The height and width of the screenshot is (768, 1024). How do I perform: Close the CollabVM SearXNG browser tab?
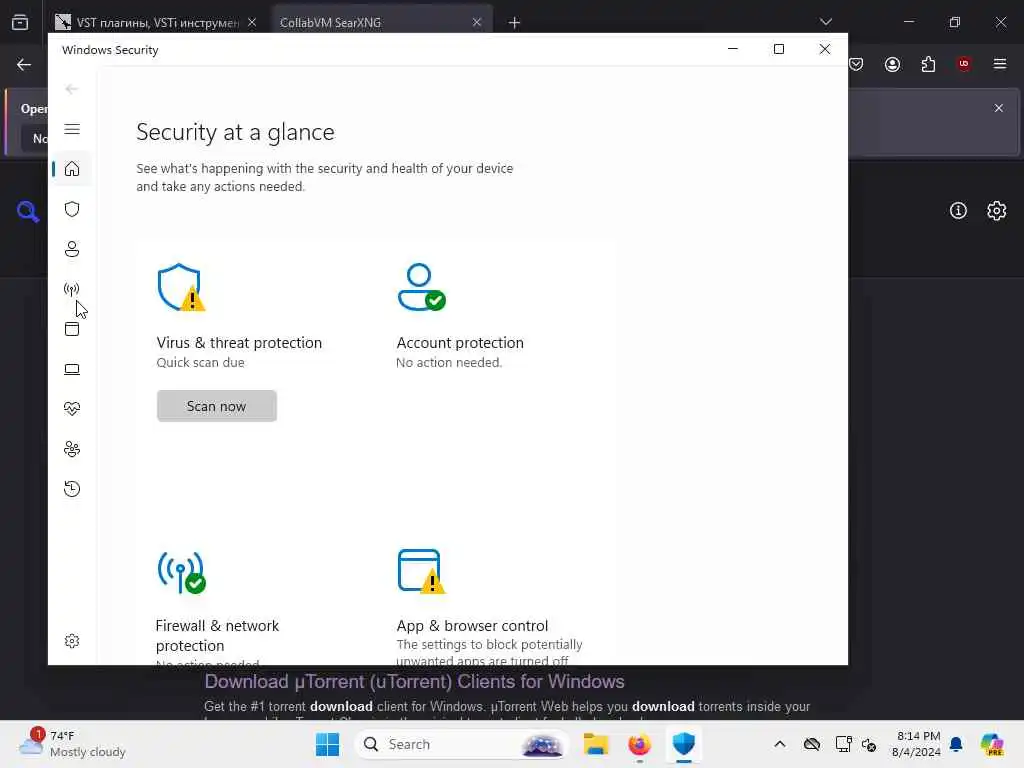[x=477, y=22]
